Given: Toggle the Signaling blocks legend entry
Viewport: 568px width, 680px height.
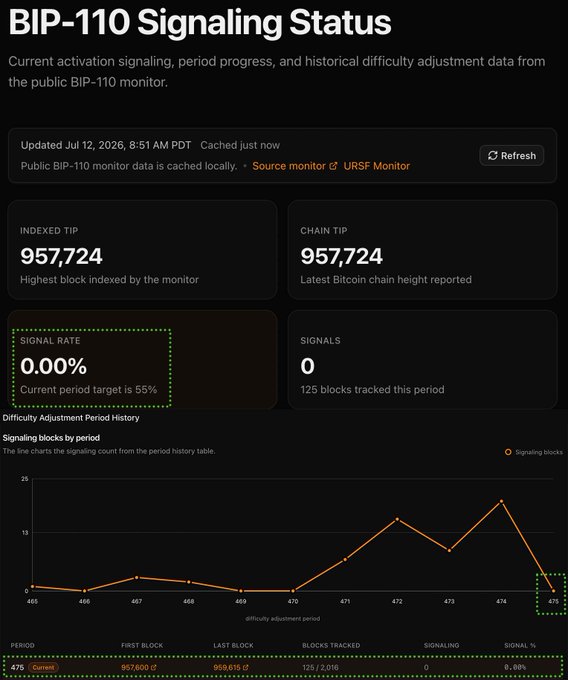Looking at the screenshot, I should [x=534, y=452].
